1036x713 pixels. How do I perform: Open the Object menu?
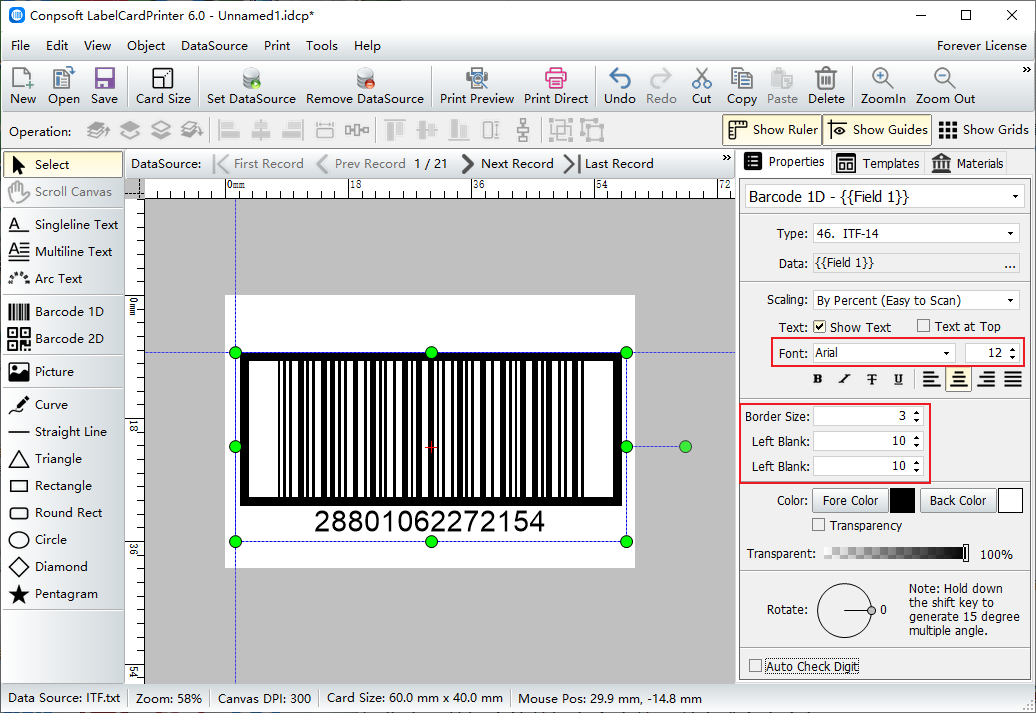click(146, 46)
